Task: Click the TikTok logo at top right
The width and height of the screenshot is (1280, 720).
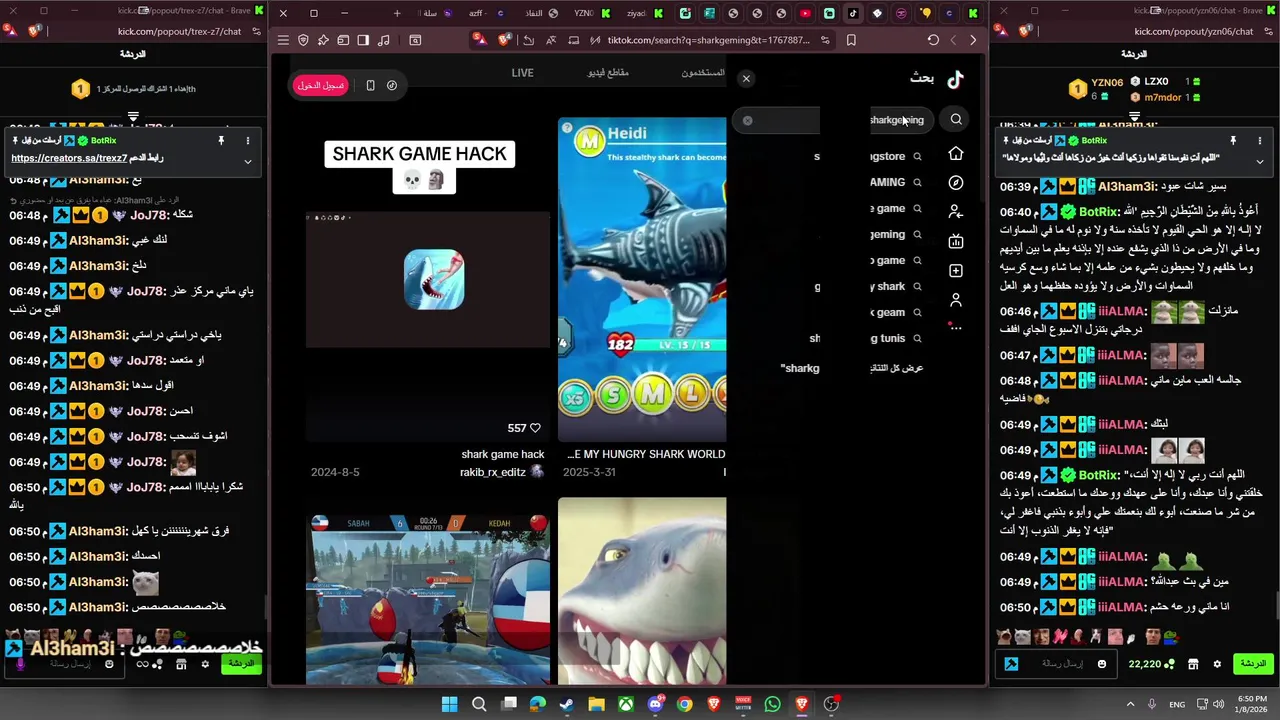Action: [x=956, y=79]
